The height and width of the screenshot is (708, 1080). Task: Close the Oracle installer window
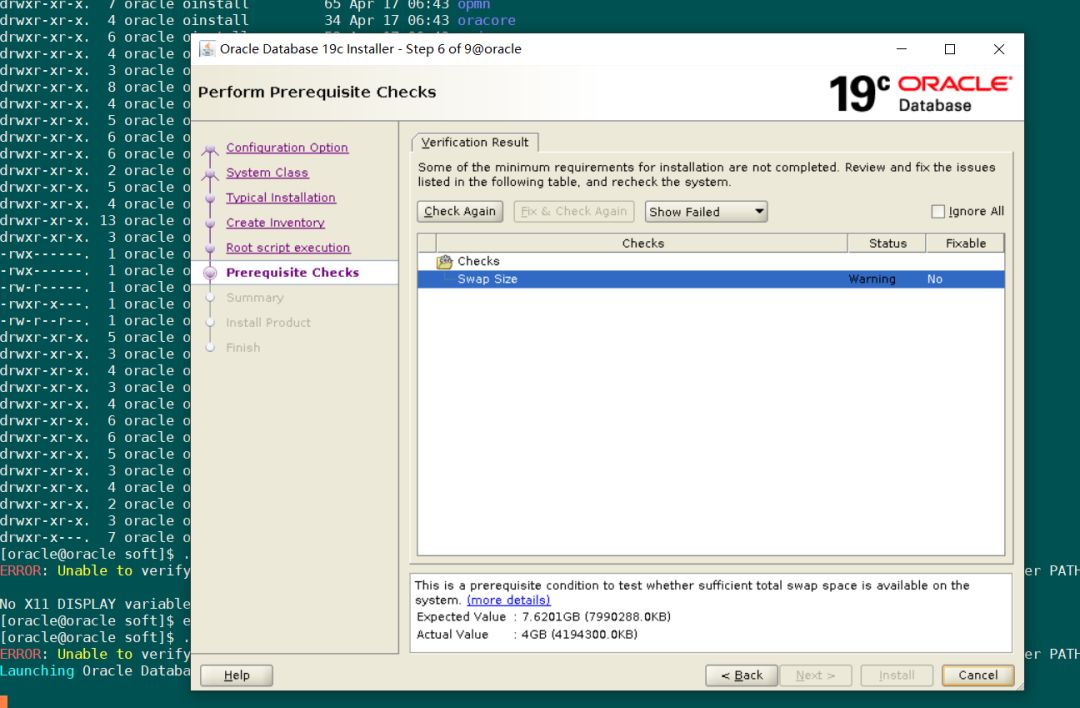[x=999, y=49]
